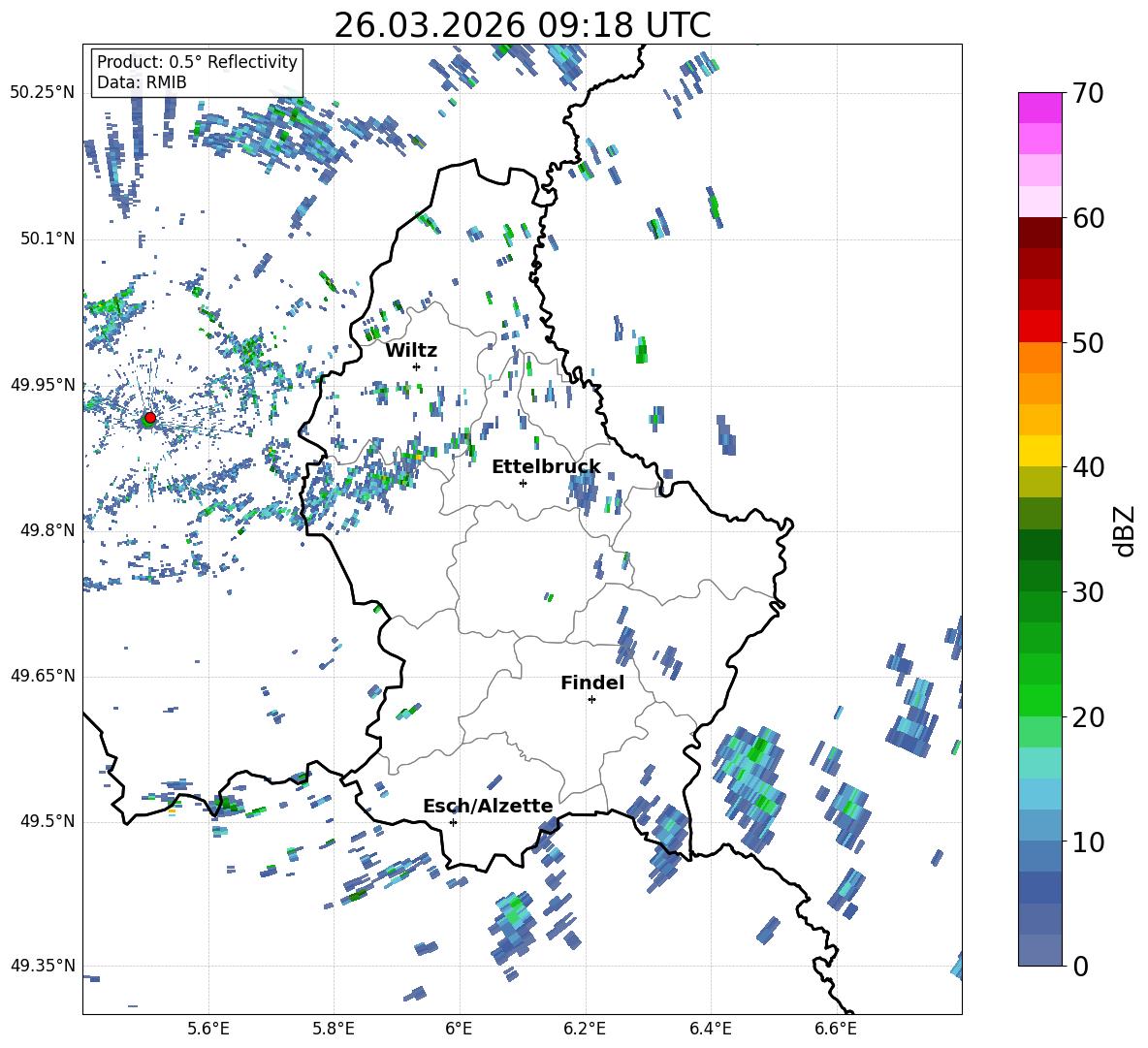The height and width of the screenshot is (1048, 1148).
Task: Click the yellow colorbar segment at 40 dBZ
Action: (x=1040, y=451)
